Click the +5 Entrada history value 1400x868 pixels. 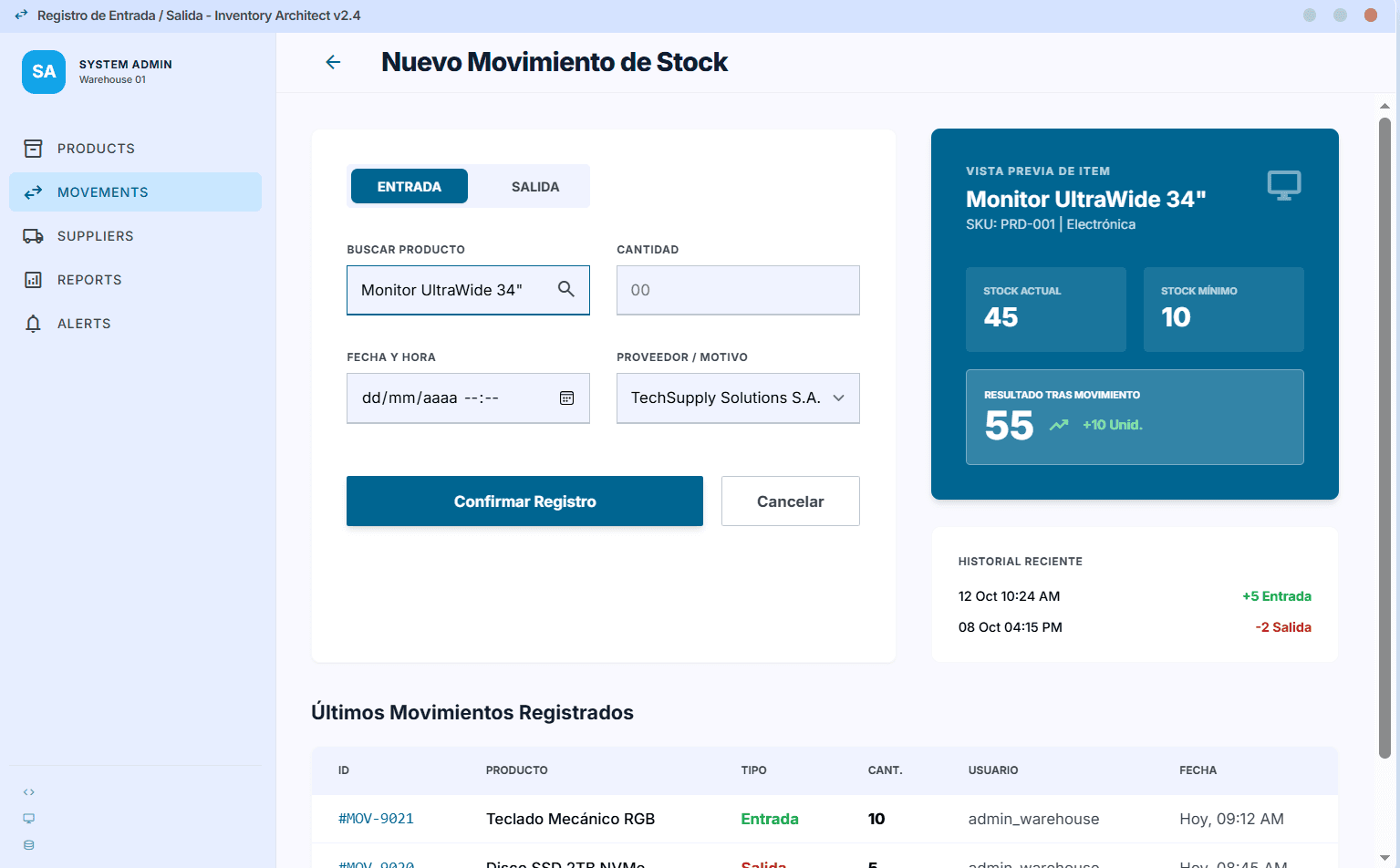1277,596
